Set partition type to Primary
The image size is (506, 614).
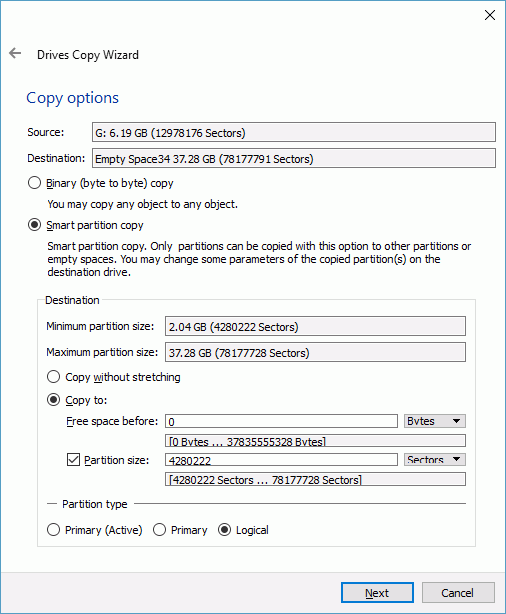pyautogui.click(x=159, y=530)
